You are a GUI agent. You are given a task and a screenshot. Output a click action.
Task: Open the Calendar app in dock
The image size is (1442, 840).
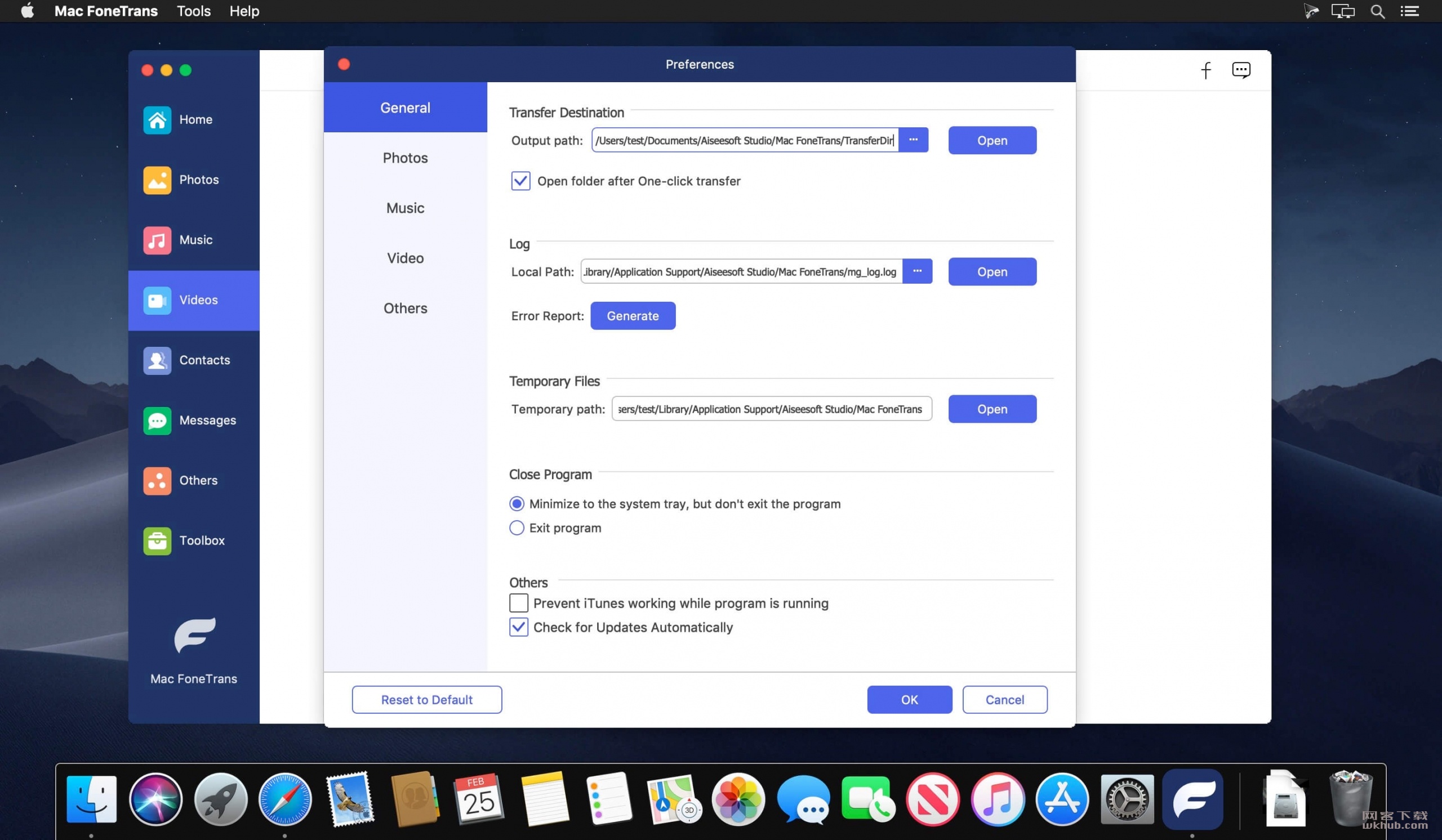478,799
